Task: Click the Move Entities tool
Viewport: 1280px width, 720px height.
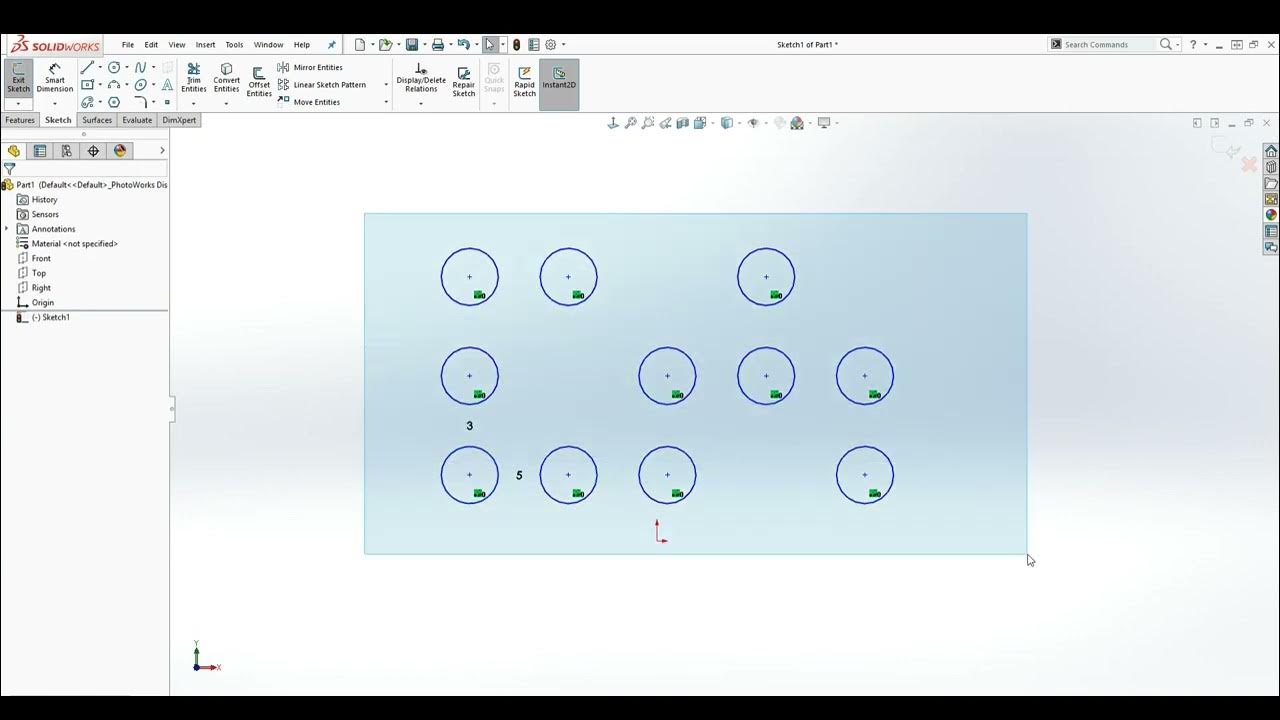Action: coord(309,102)
